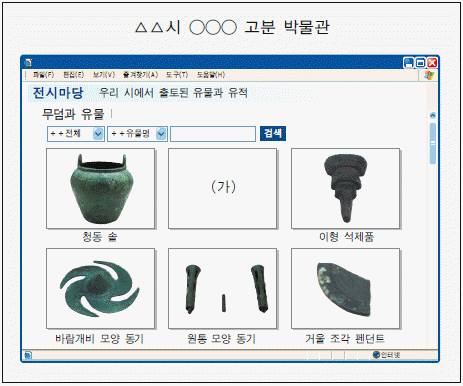Open the 이형 석제품 artifact thumbnail

coord(346,189)
